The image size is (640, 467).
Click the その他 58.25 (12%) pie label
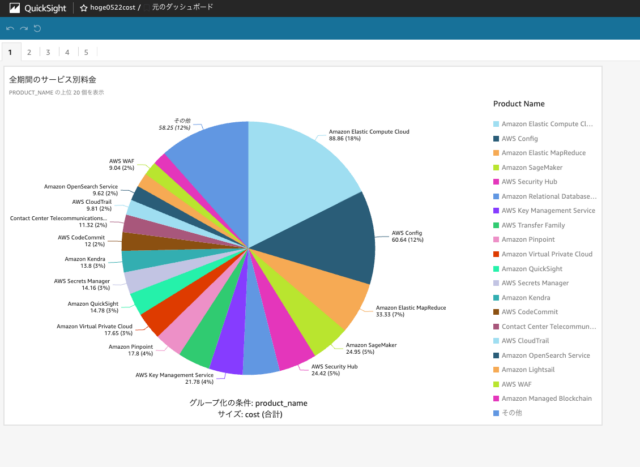(175, 124)
